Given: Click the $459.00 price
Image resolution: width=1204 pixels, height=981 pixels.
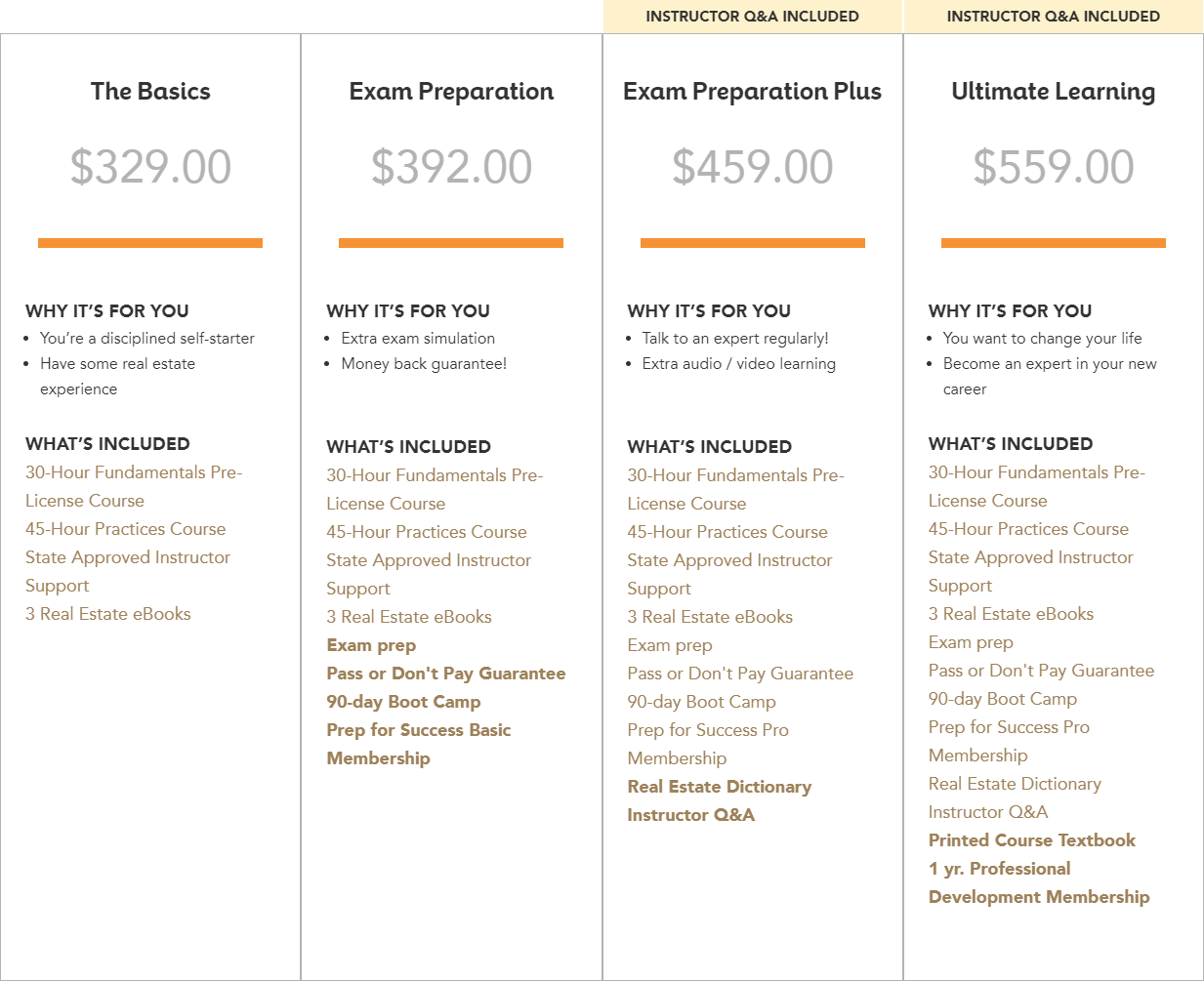Looking at the screenshot, I should 752,167.
